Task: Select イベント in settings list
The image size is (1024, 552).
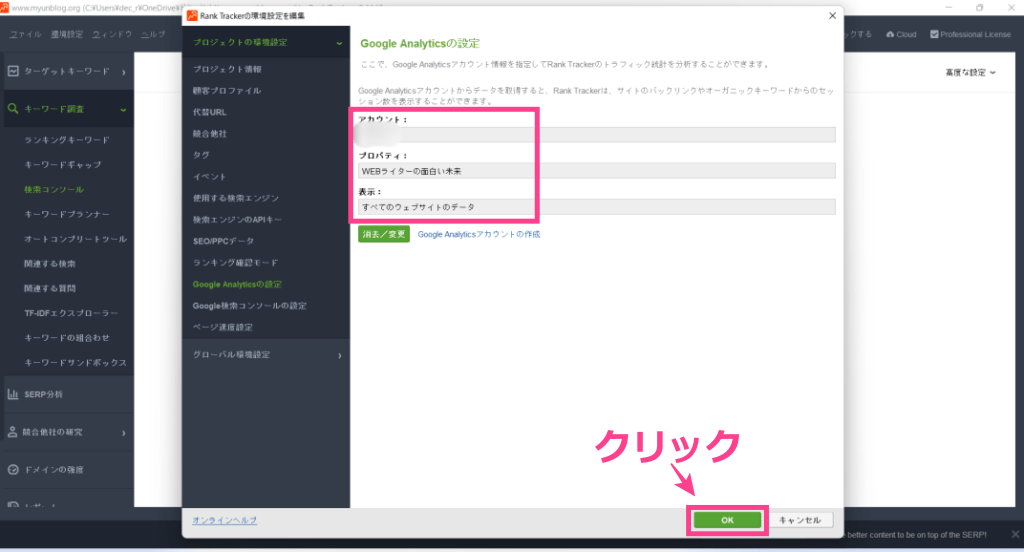Action: click(209, 177)
